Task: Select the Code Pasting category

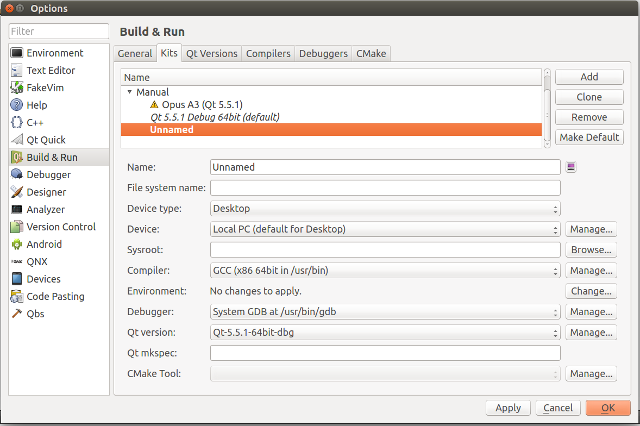Action: tap(59, 297)
